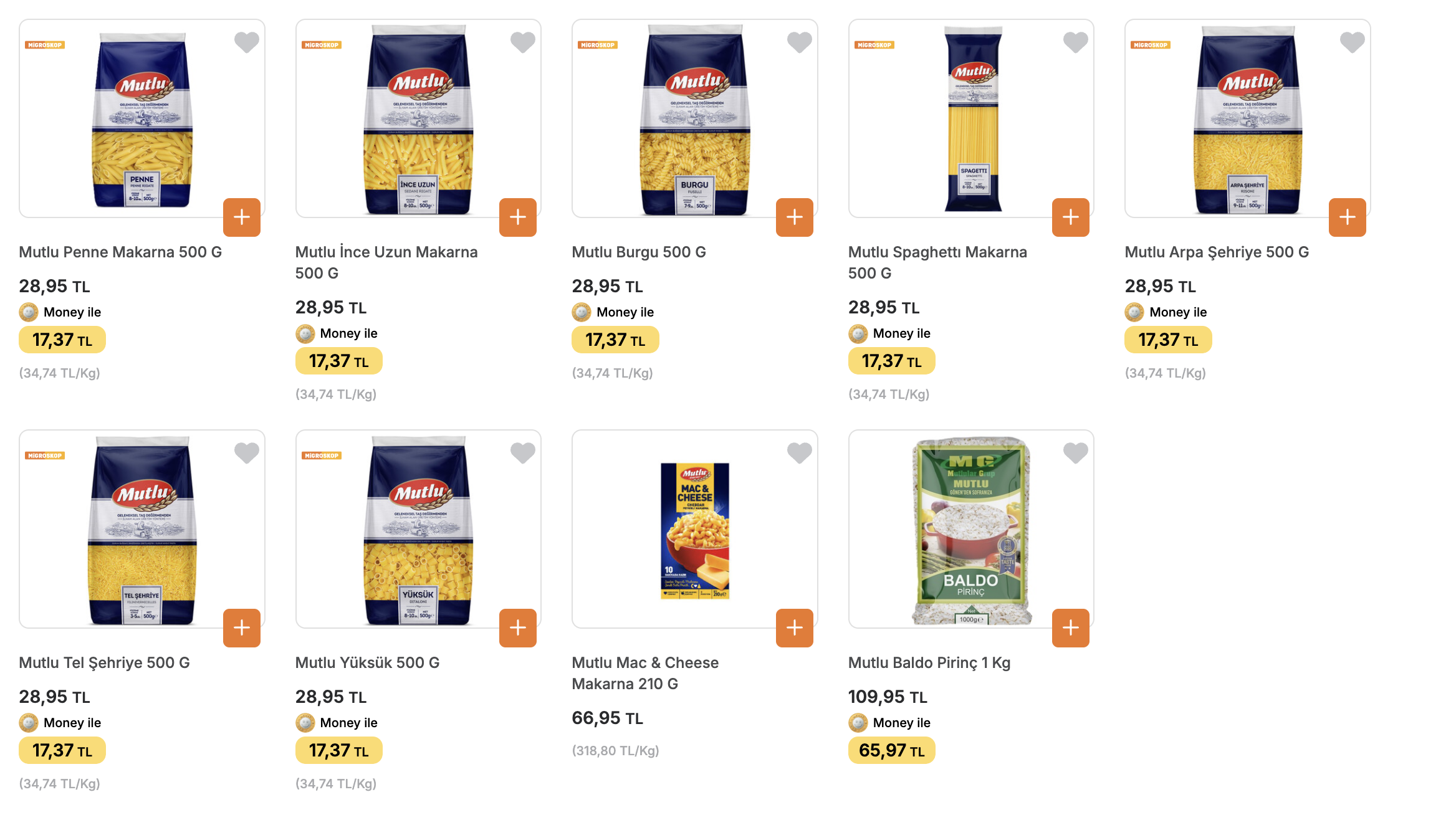Viewport: 1456px width, 825px height.
Task: Click the MİGROSKOP badge on Mutlu Penne card
Action: coord(46,45)
